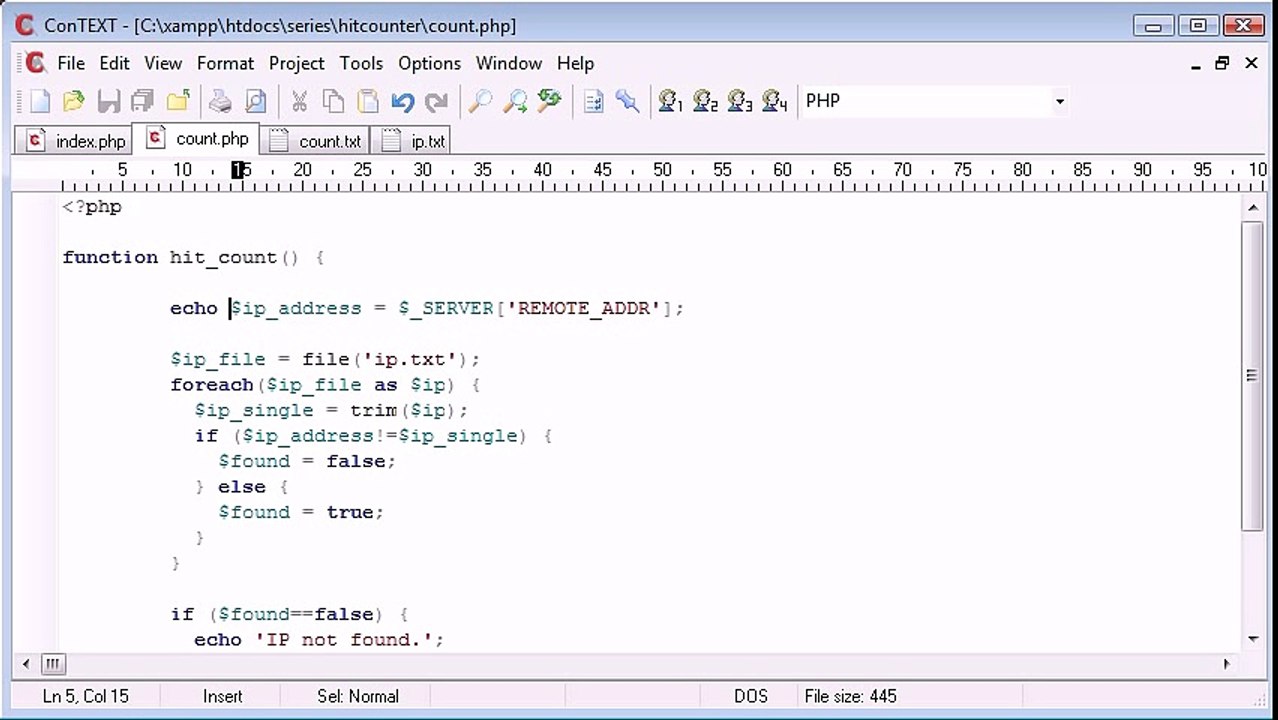Viewport: 1278px width, 720px height.
Task: Click Find Next magnifier icon
Action: [x=514, y=101]
